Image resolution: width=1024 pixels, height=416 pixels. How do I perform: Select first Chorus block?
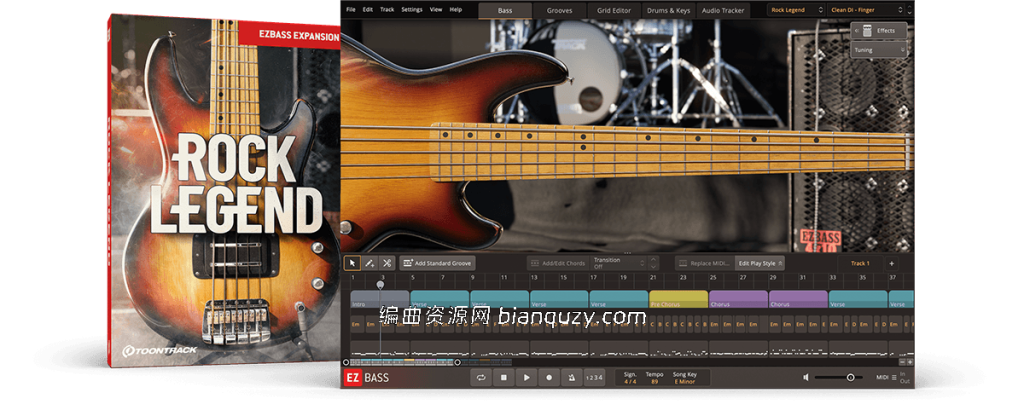tap(739, 299)
